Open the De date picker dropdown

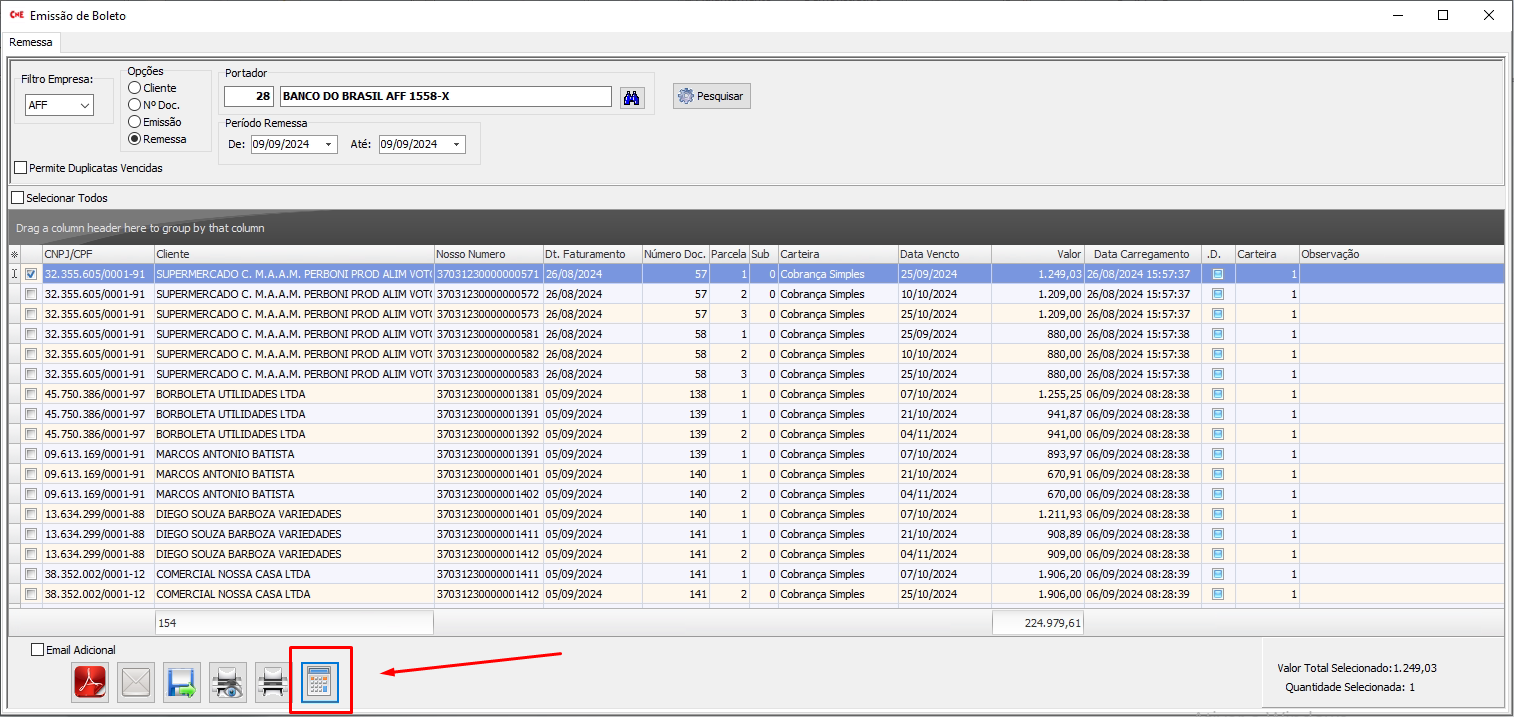(329, 144)
